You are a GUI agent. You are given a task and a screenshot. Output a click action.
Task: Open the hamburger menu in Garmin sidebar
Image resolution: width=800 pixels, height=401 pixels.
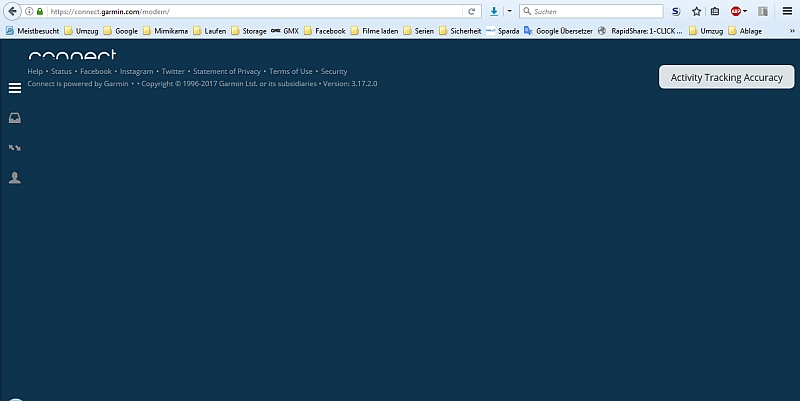(x=15, y=88)
